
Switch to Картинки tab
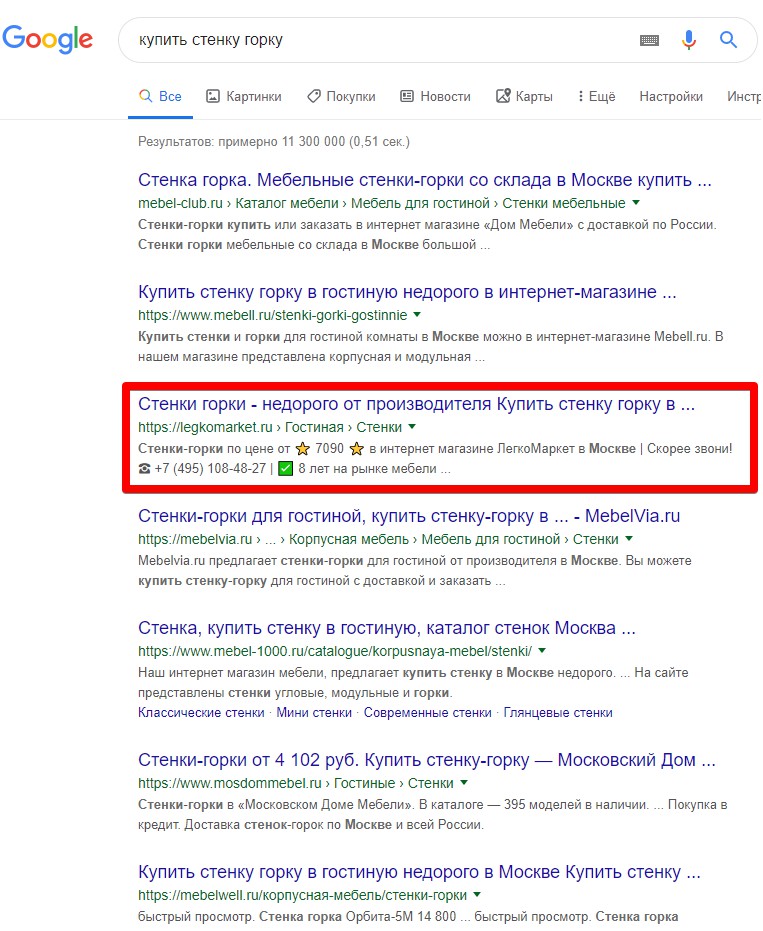[243, 96]
